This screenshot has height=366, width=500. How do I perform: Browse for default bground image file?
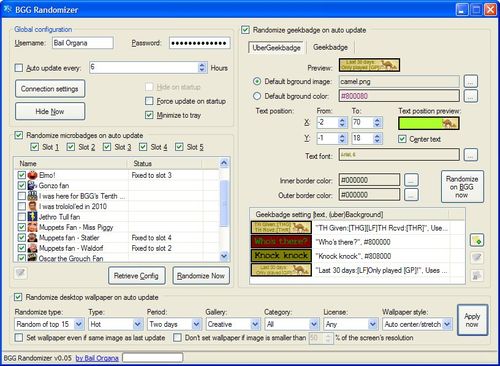(470, 81)
